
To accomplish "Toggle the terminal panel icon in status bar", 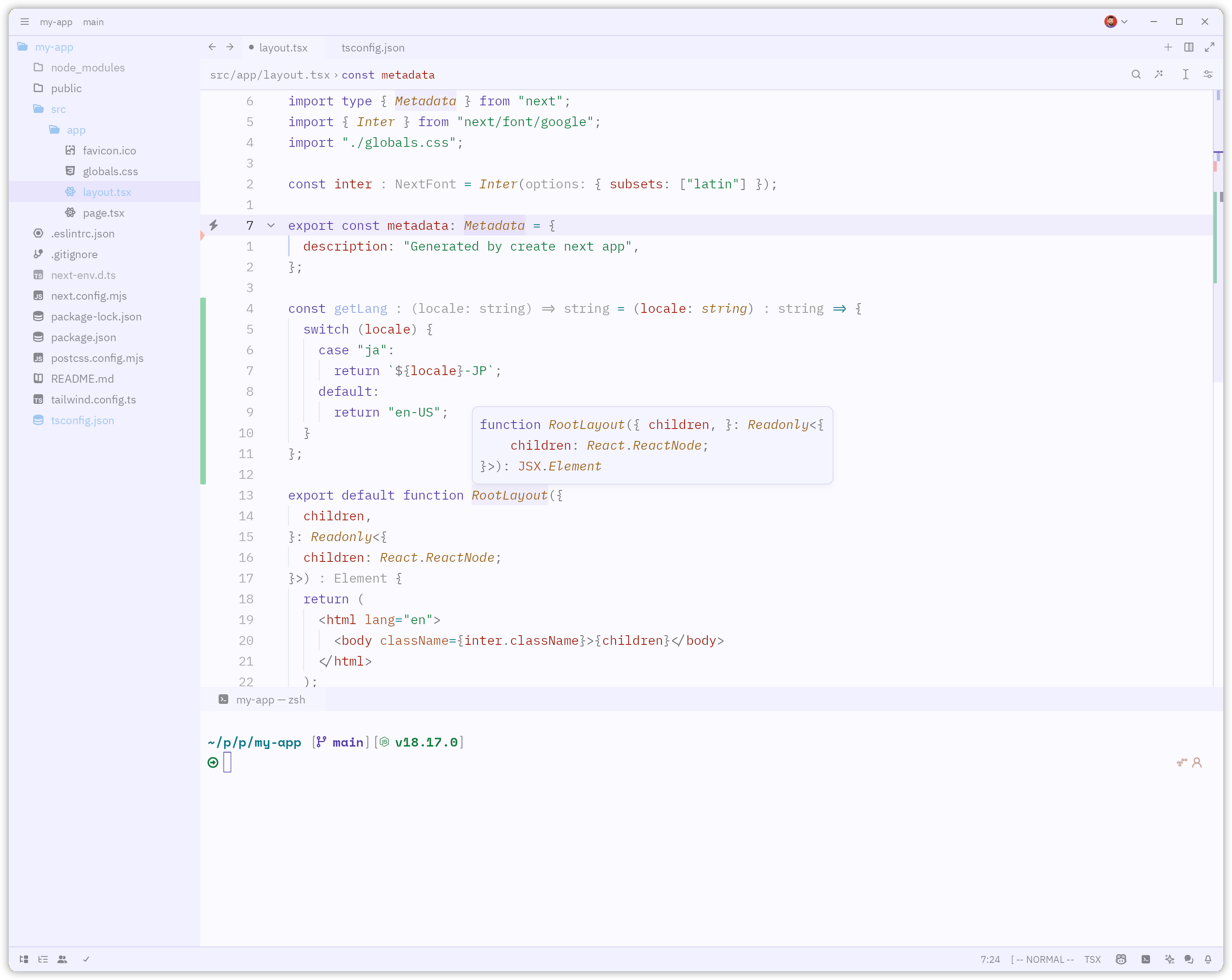I will tap(1146, 959).
